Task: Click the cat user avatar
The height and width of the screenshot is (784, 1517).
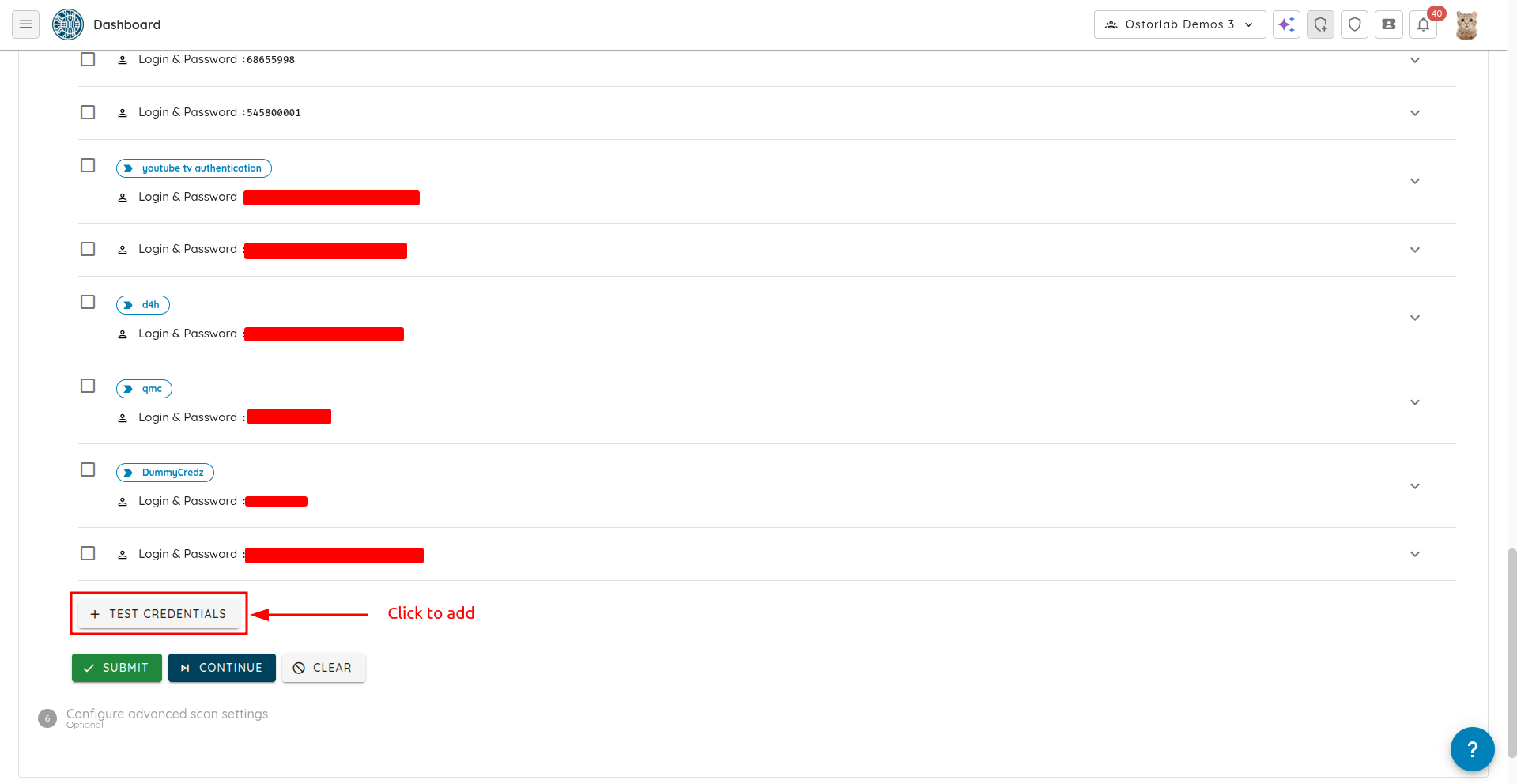Action: [1466, 24]
